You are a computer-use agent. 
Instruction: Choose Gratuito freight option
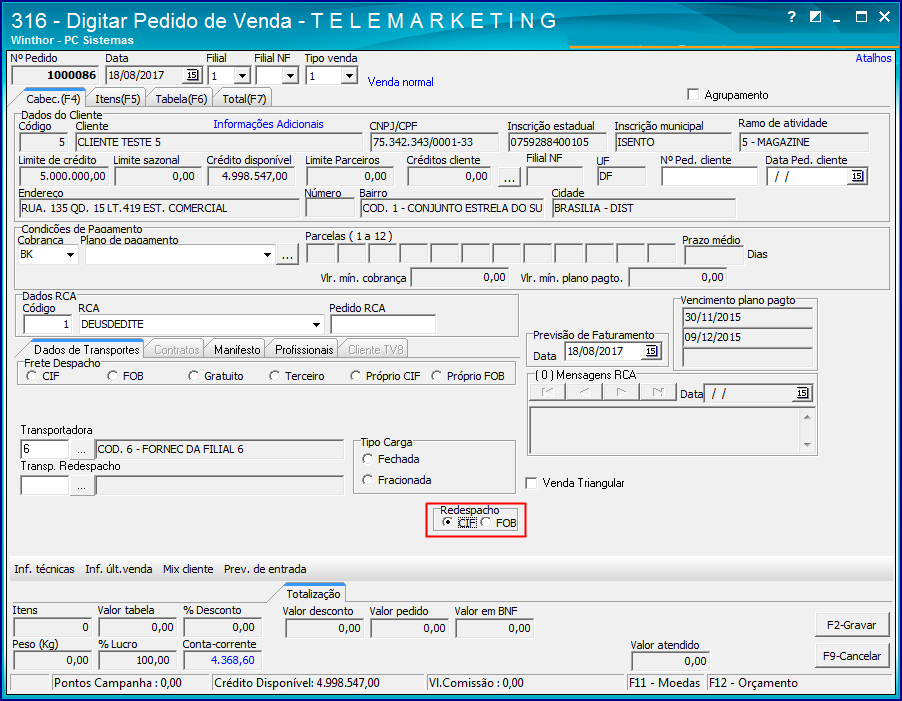pyautogui.click(x=194, y=376)
